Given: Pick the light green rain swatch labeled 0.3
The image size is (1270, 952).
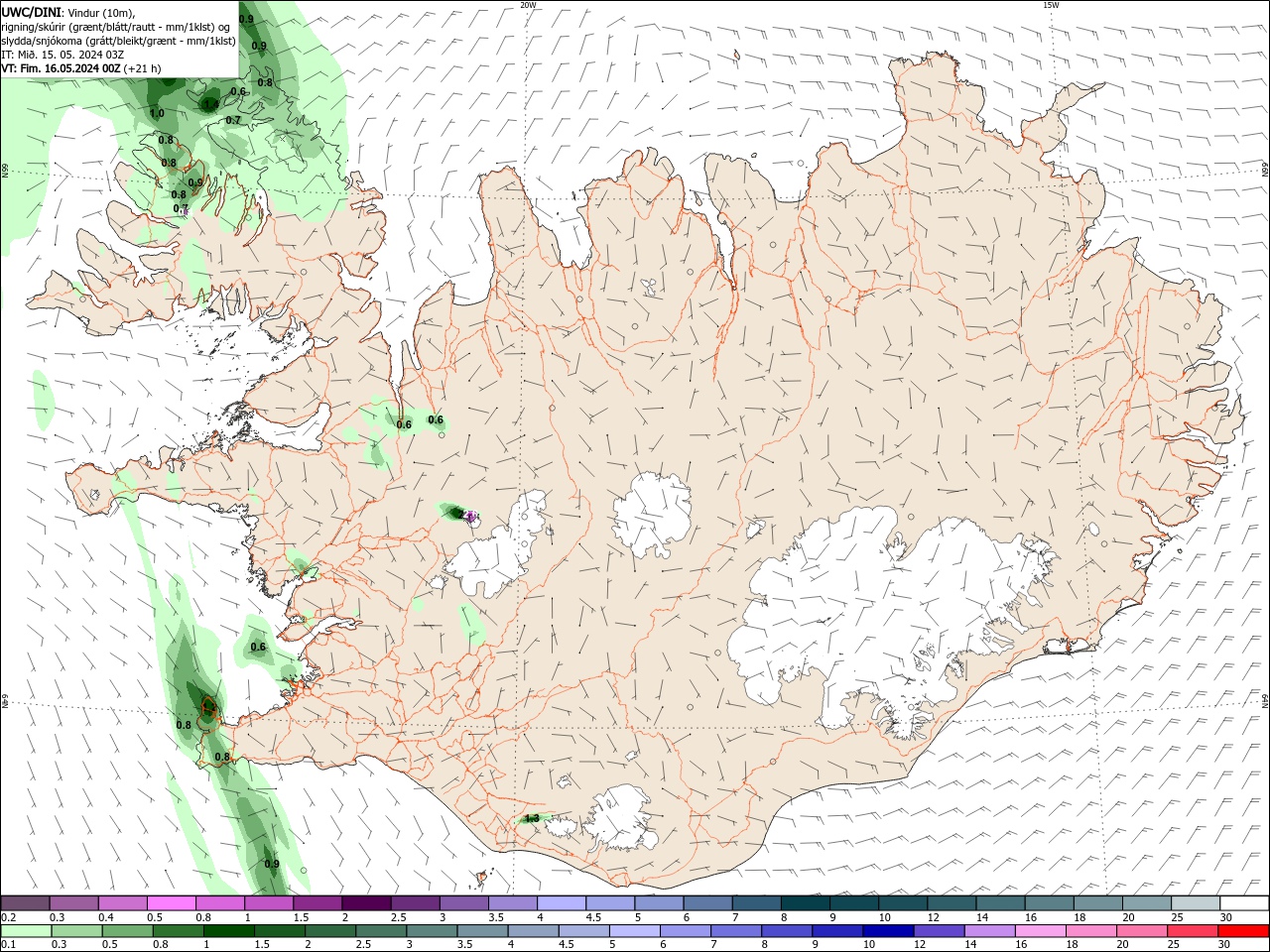Looking at the screenshot, I should pos(75,931).
